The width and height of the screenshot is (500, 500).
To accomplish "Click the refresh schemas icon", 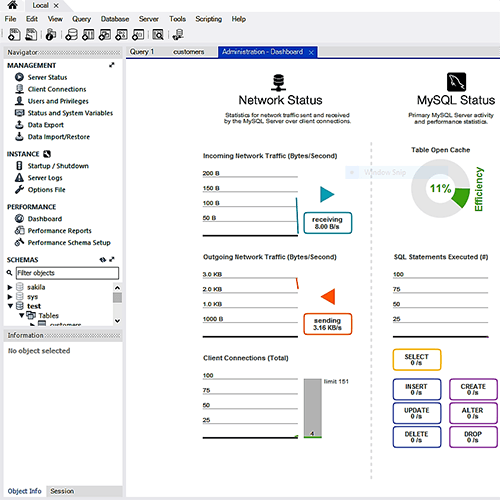I will [103, 259].
